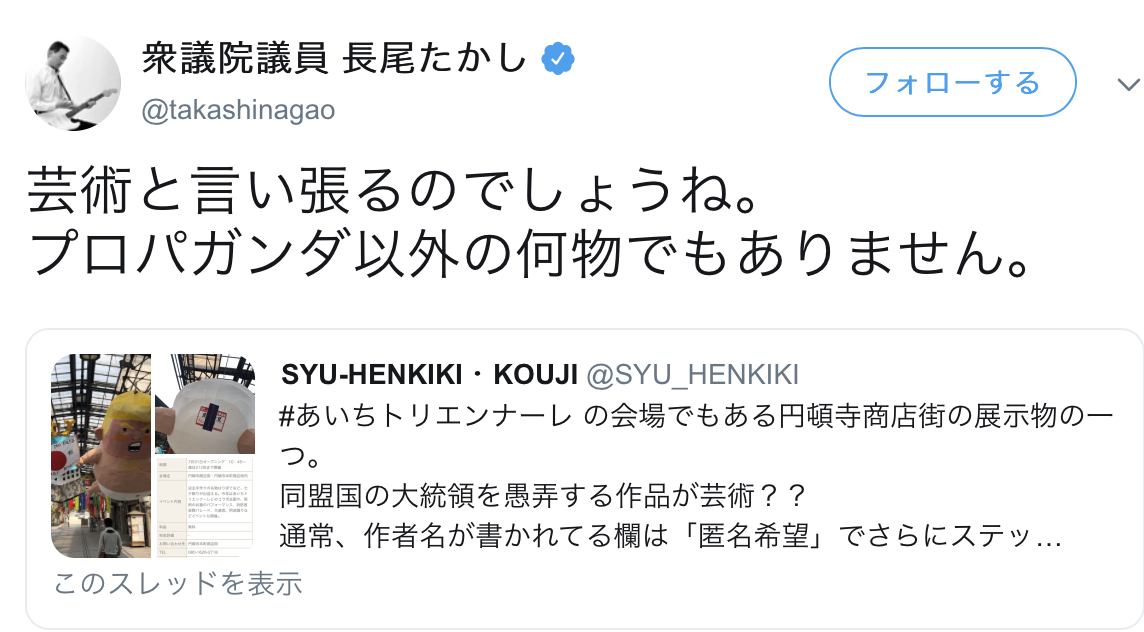Click the blue verified badge next to 長尾たかし
This screenshot has height=632, width=1144.
[x=558, y=58]
